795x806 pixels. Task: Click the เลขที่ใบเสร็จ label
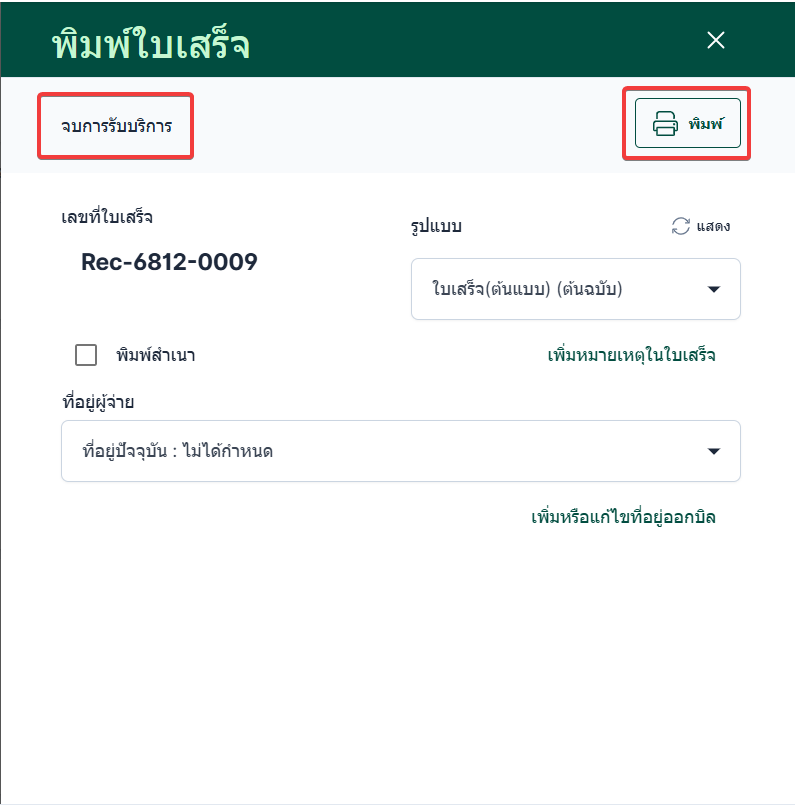tap(107, 216)
